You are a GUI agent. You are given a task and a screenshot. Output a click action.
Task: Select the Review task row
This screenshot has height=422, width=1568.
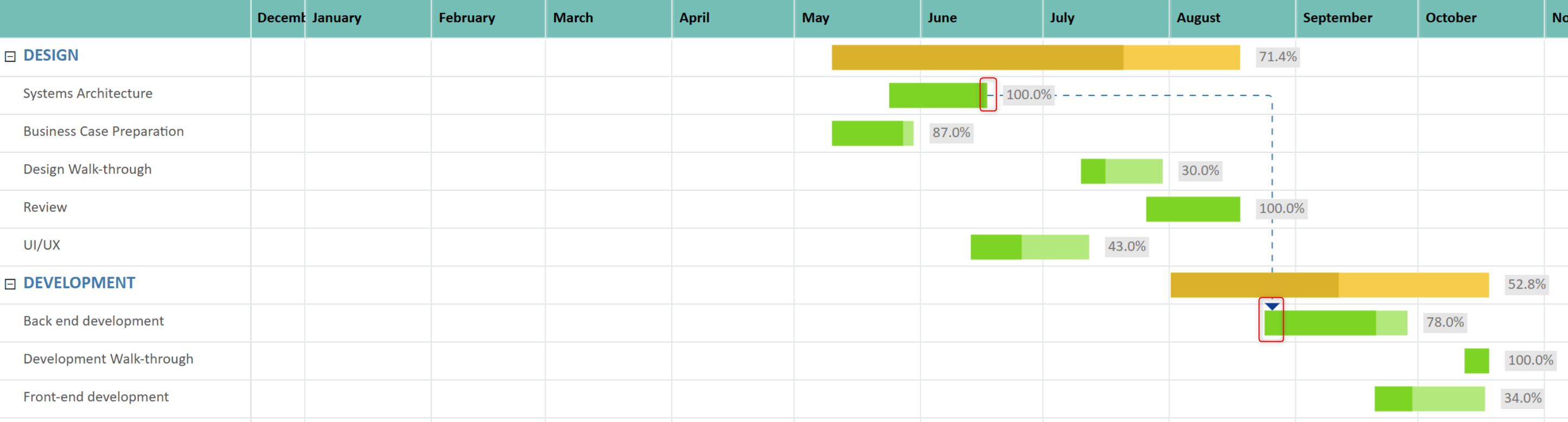pyautogui.click(x=45, y=208)
